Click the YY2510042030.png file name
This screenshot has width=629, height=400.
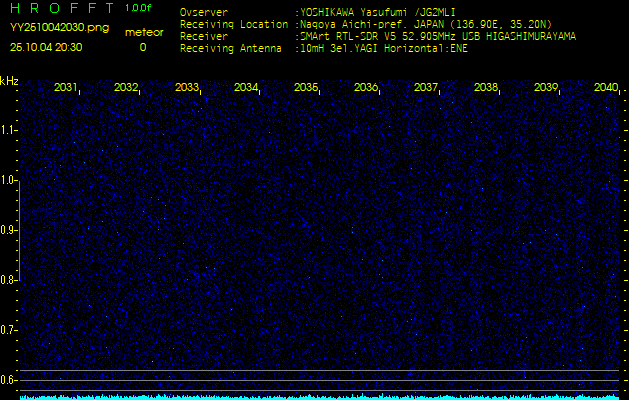pos(59,28)
